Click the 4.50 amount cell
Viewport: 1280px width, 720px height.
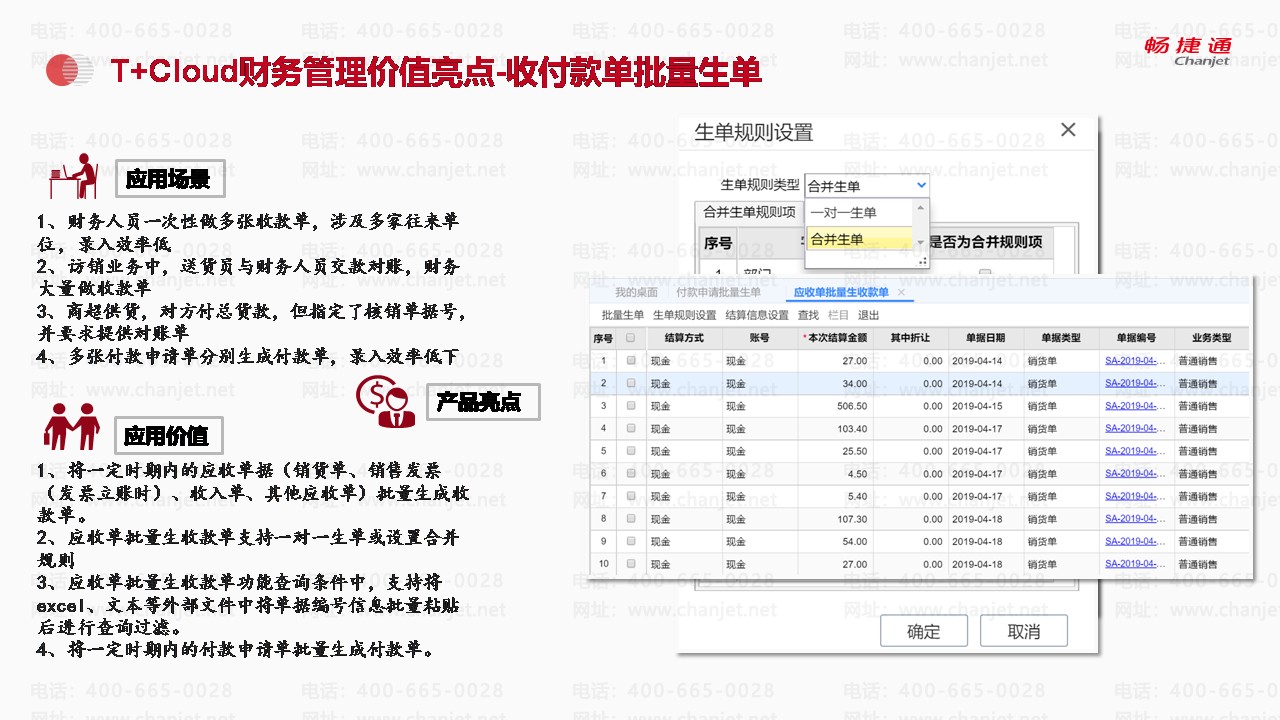pyautogui.click(x=835, y=474)
